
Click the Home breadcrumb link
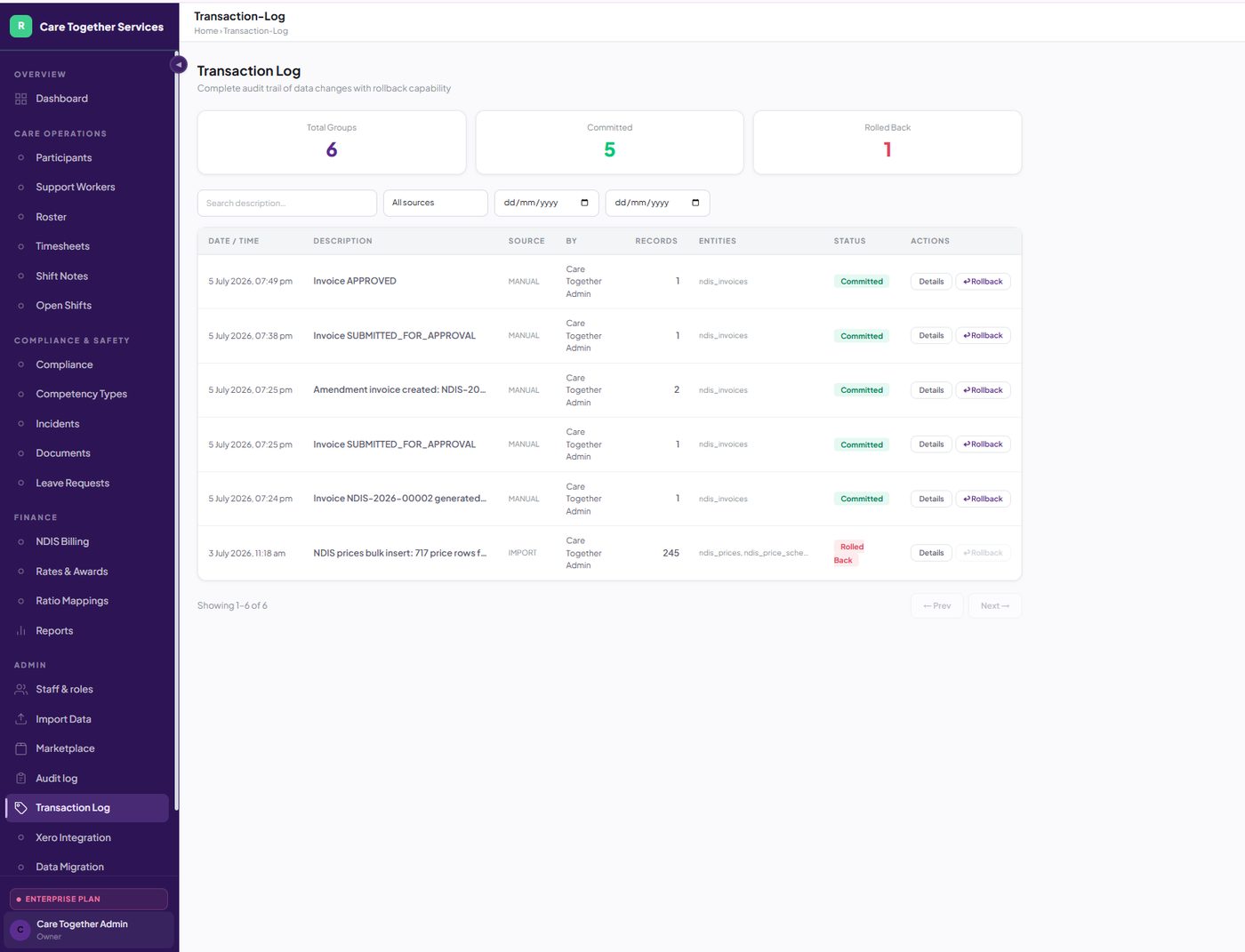pyautogui.click(x=205, y=31)
